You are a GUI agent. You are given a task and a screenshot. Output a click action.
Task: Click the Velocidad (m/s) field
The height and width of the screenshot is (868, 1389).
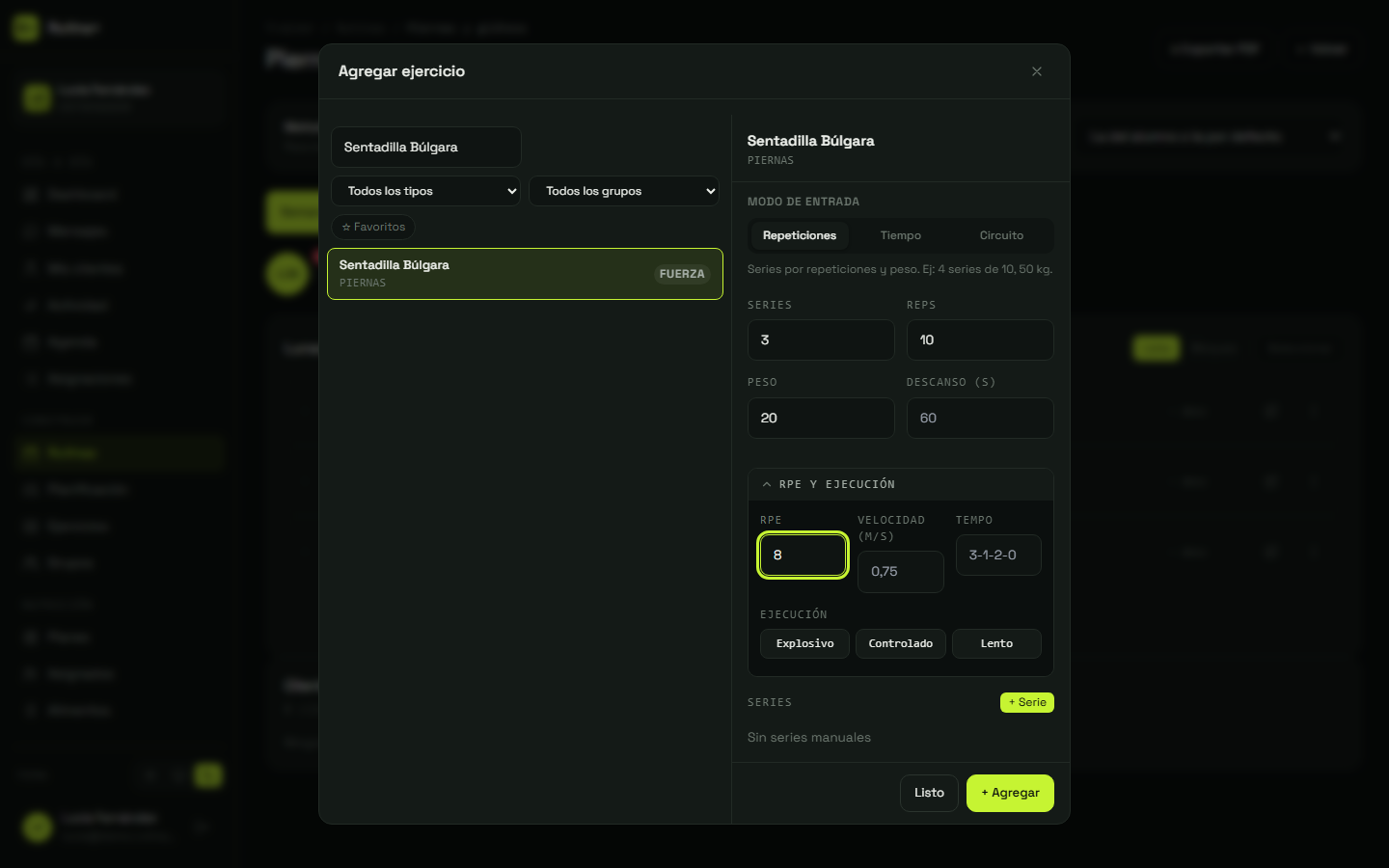click(901, 572)
